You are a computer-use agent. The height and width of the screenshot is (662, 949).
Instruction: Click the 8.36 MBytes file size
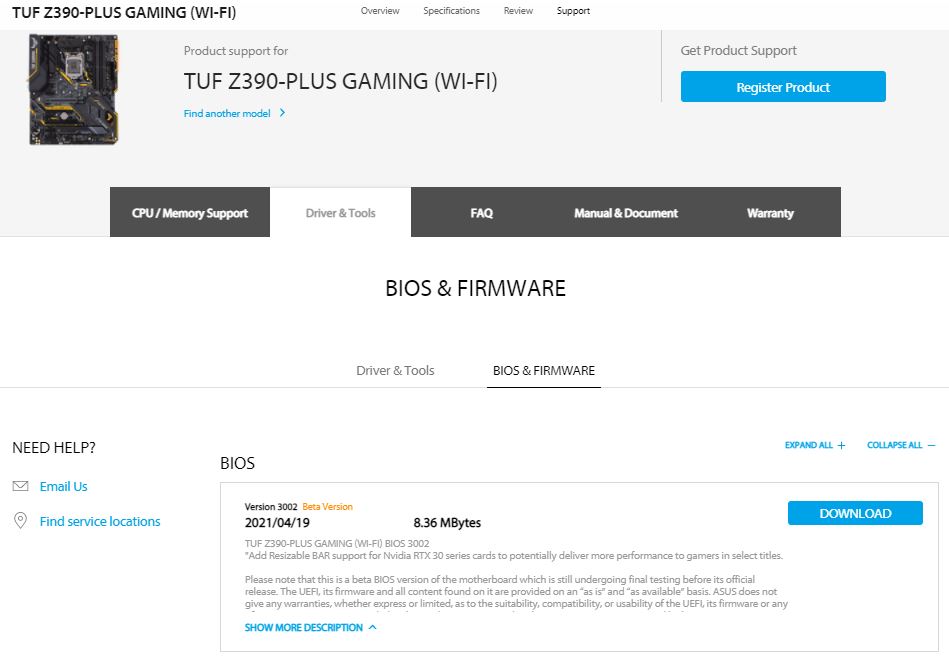(447, 522)
